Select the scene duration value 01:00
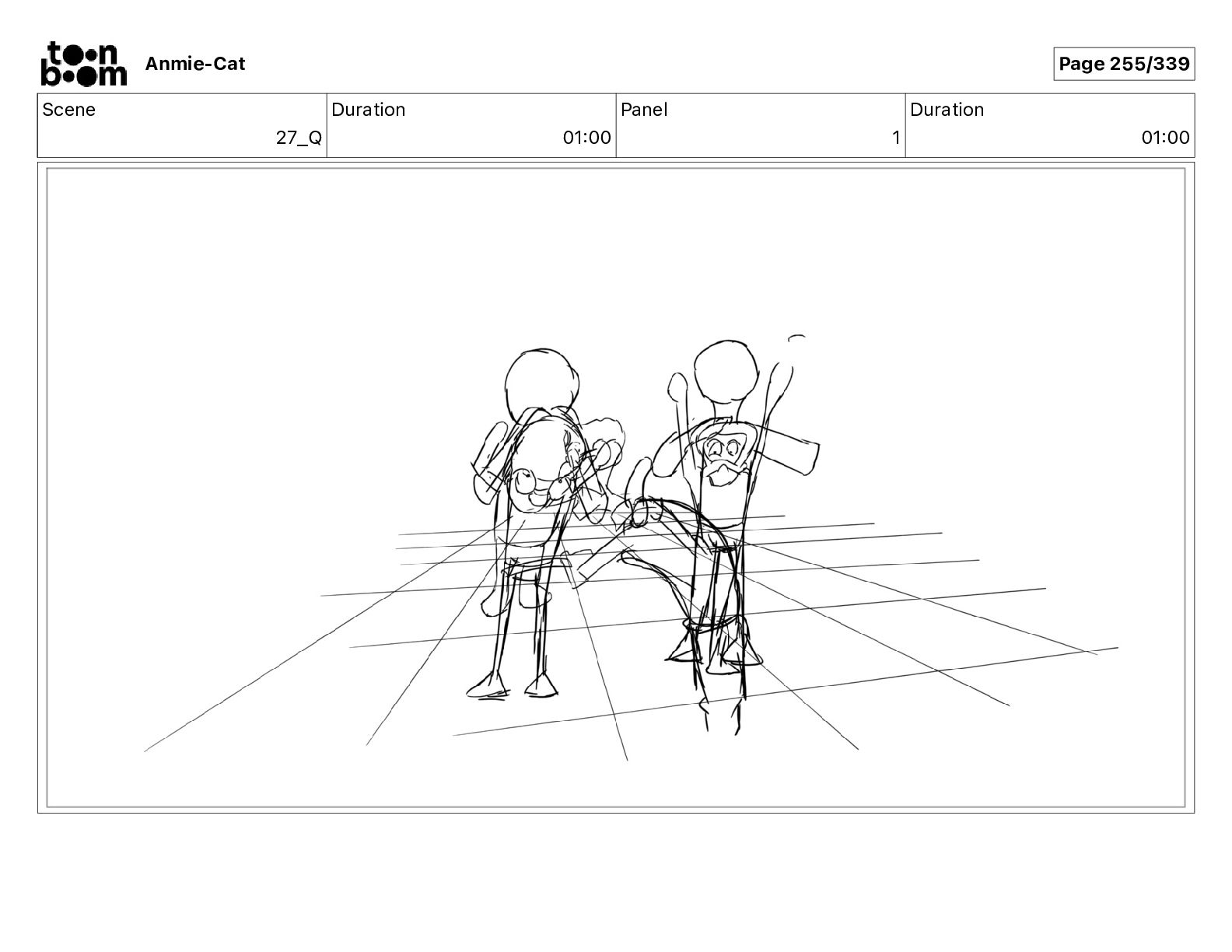1232x952 pixels. tap(587, 138)
